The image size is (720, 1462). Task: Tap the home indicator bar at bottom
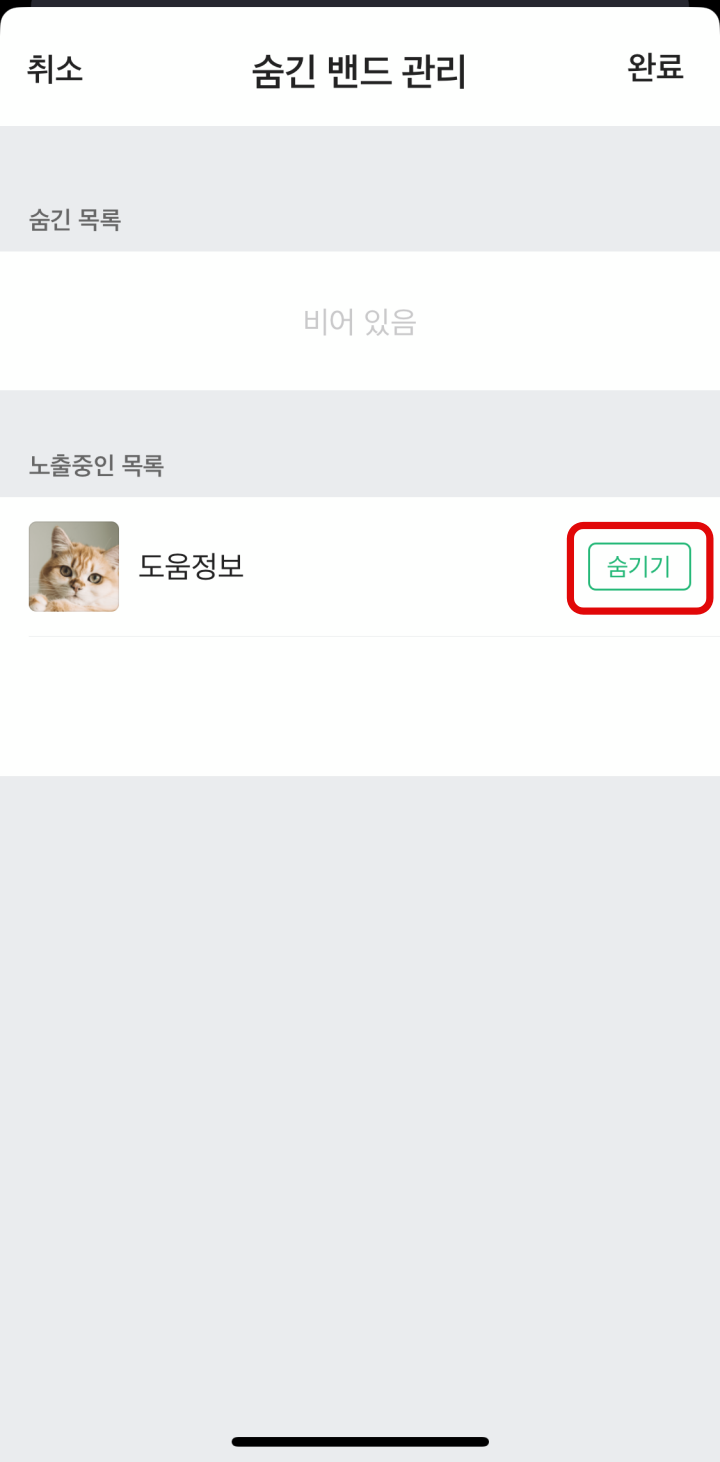coord(360,1442)
